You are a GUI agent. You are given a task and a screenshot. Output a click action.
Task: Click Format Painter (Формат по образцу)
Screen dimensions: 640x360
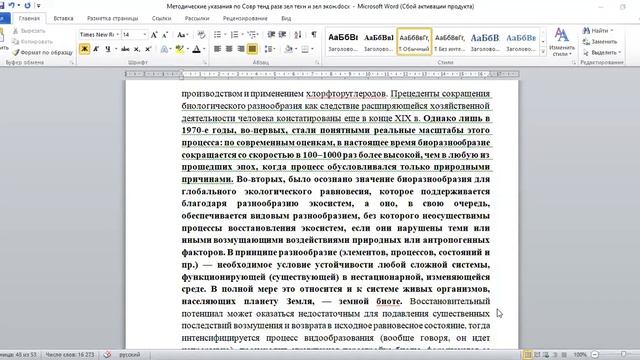point(42,52)
